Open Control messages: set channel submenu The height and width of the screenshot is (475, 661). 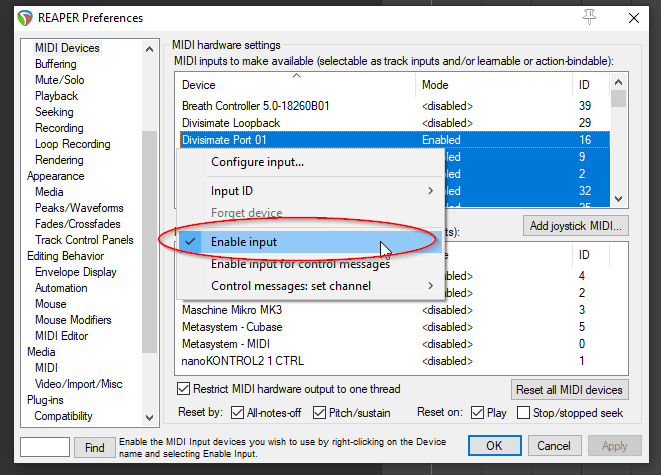coord(310,286)
